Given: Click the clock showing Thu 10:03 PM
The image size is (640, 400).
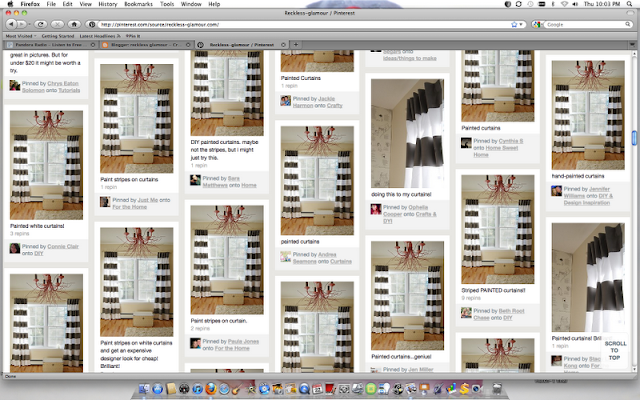Looking at the screenshot, I should (x=602, y=4).
